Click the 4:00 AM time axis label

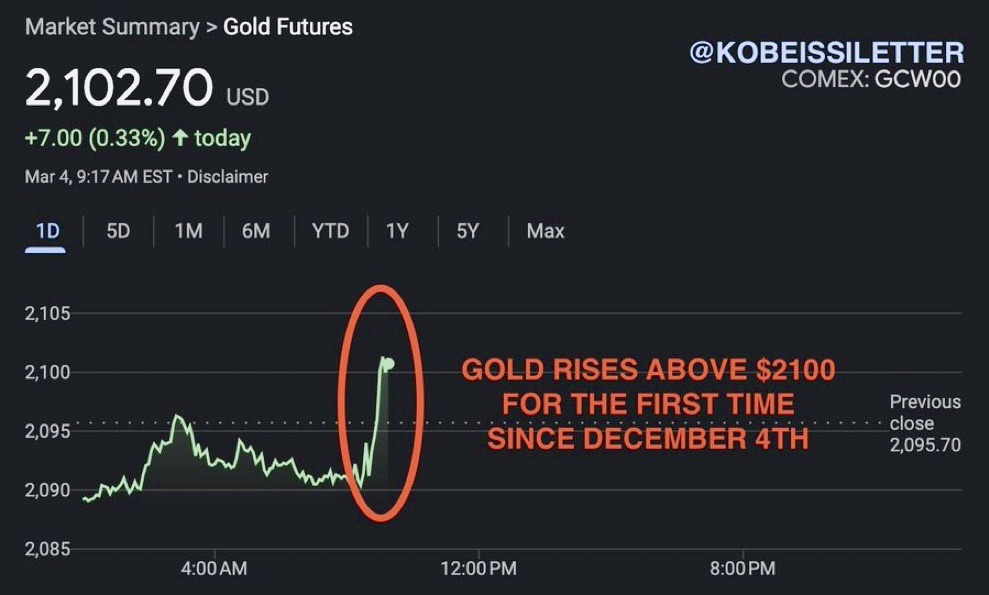[x=215, y=568]
